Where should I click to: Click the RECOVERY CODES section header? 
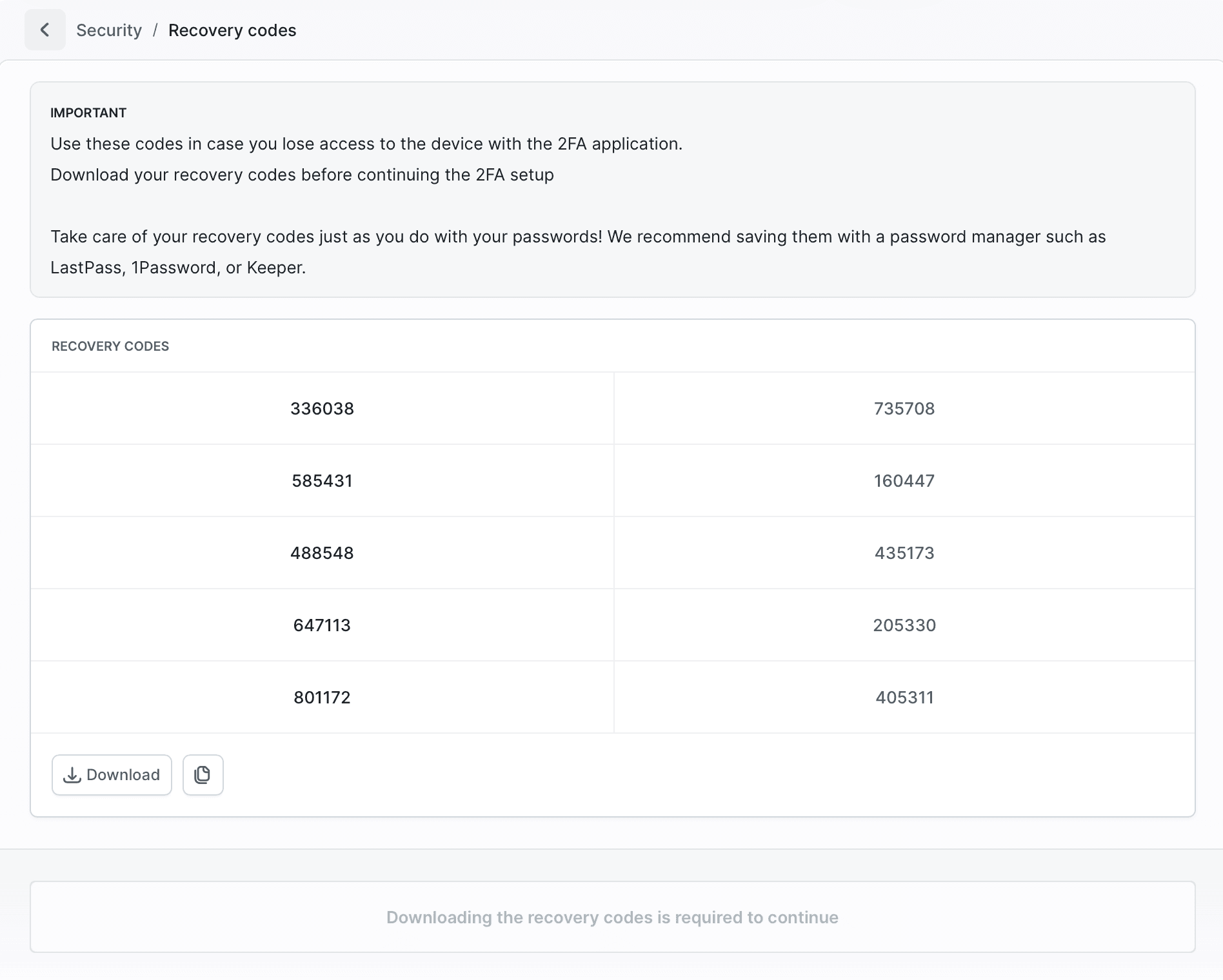point(110,346)
